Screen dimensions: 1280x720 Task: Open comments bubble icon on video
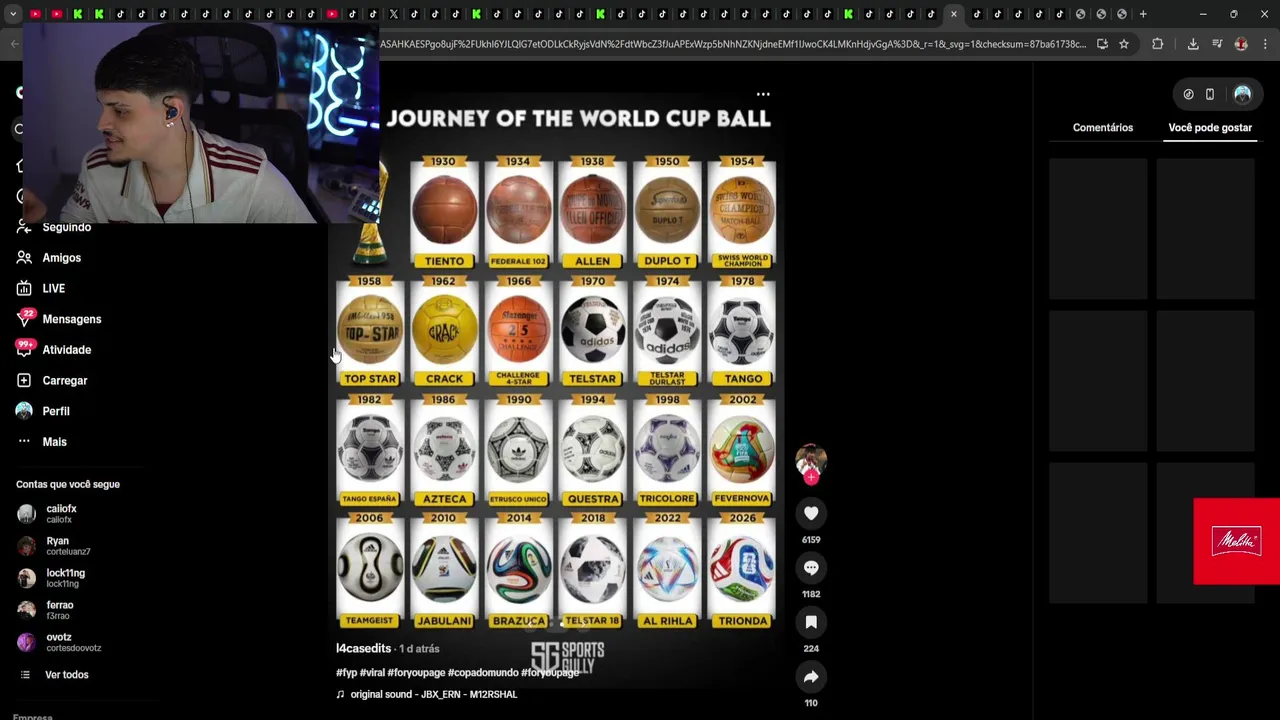pos(811,567)
